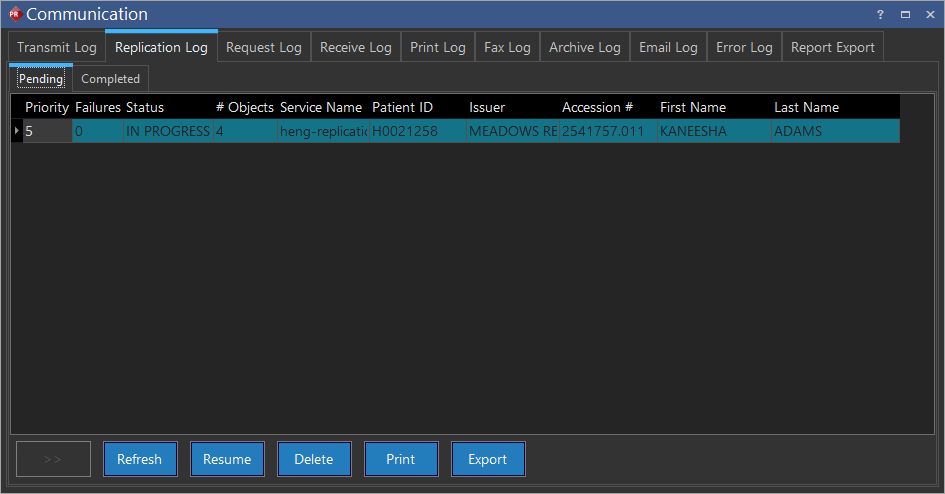Open the Transmit Log tab
Viewport: 945px width, 494px height.
[57, 47]
